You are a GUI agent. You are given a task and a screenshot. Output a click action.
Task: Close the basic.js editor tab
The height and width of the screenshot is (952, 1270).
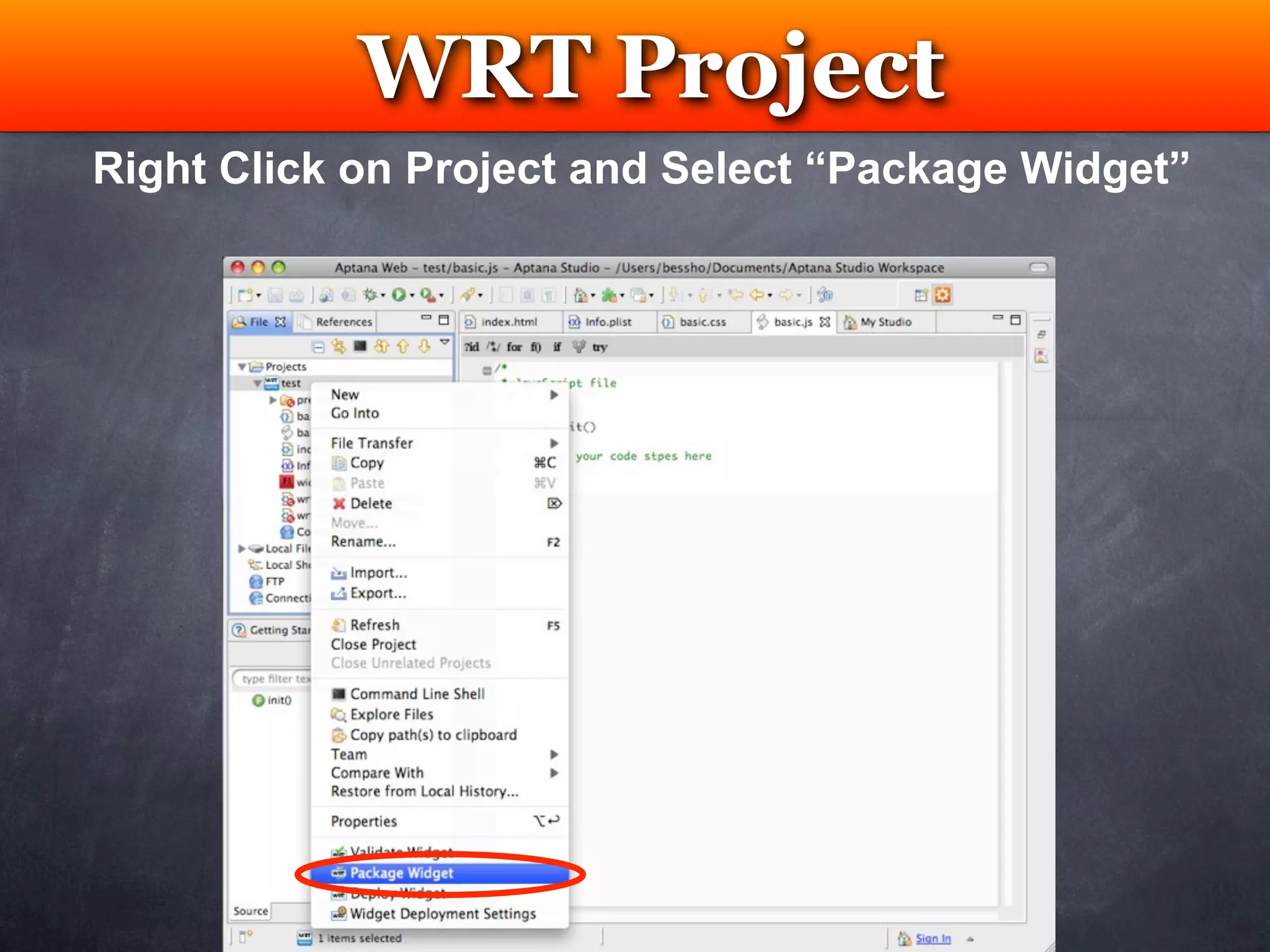824,322
